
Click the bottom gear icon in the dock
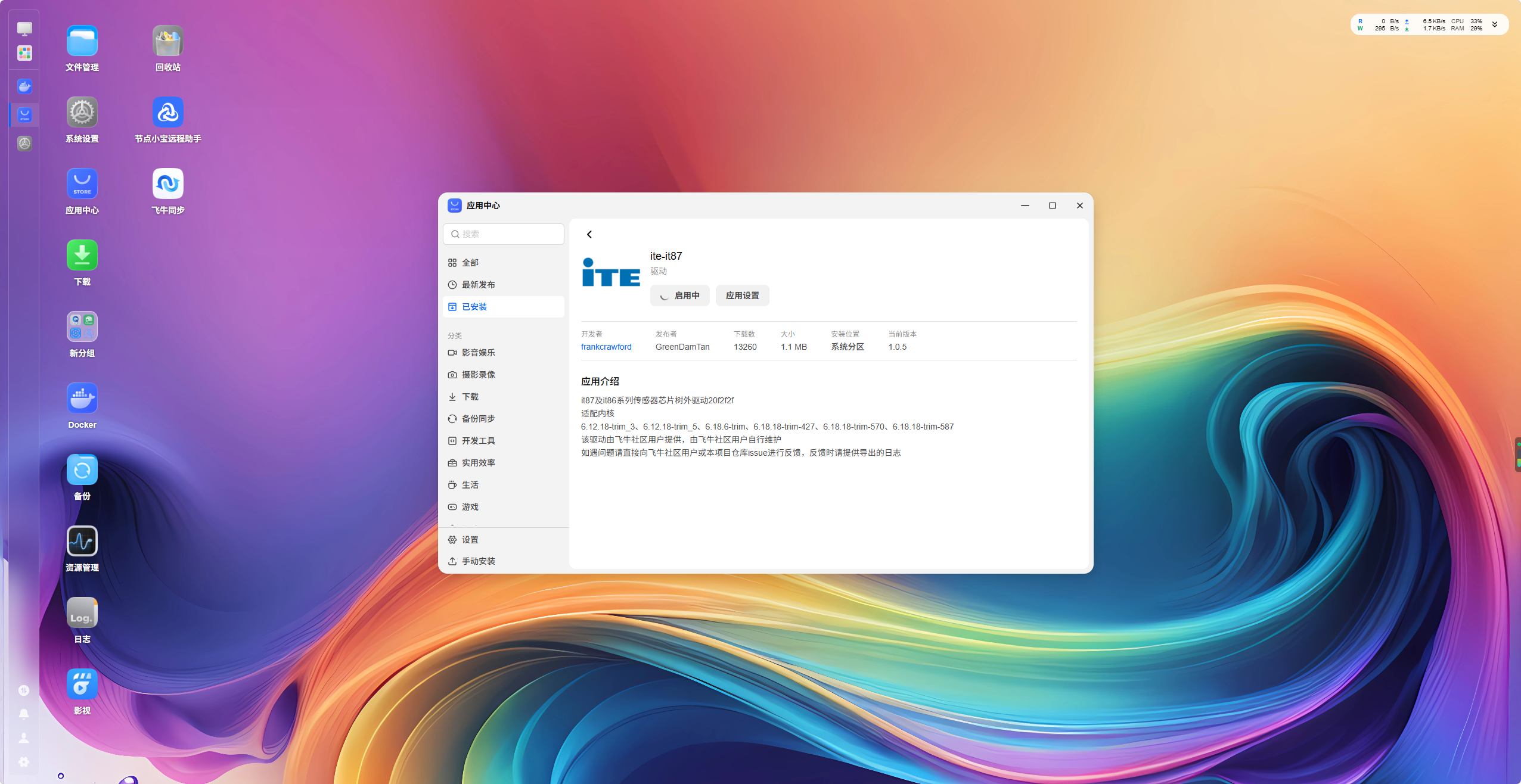pos(24,762)
